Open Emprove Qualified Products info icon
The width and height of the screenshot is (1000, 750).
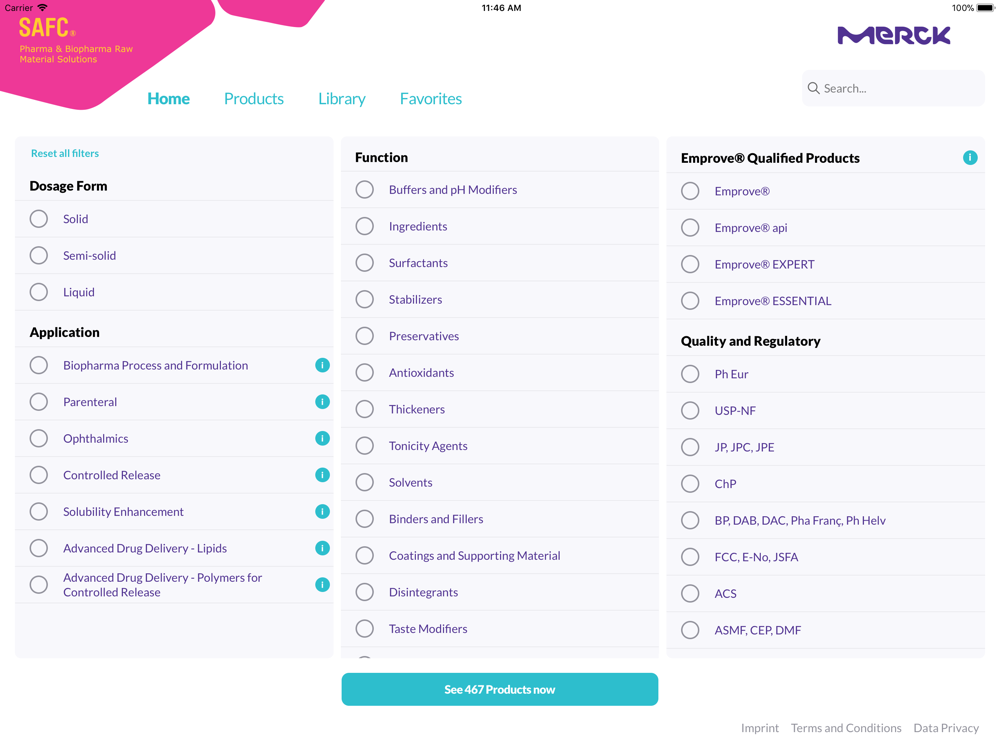click(970, 158)
